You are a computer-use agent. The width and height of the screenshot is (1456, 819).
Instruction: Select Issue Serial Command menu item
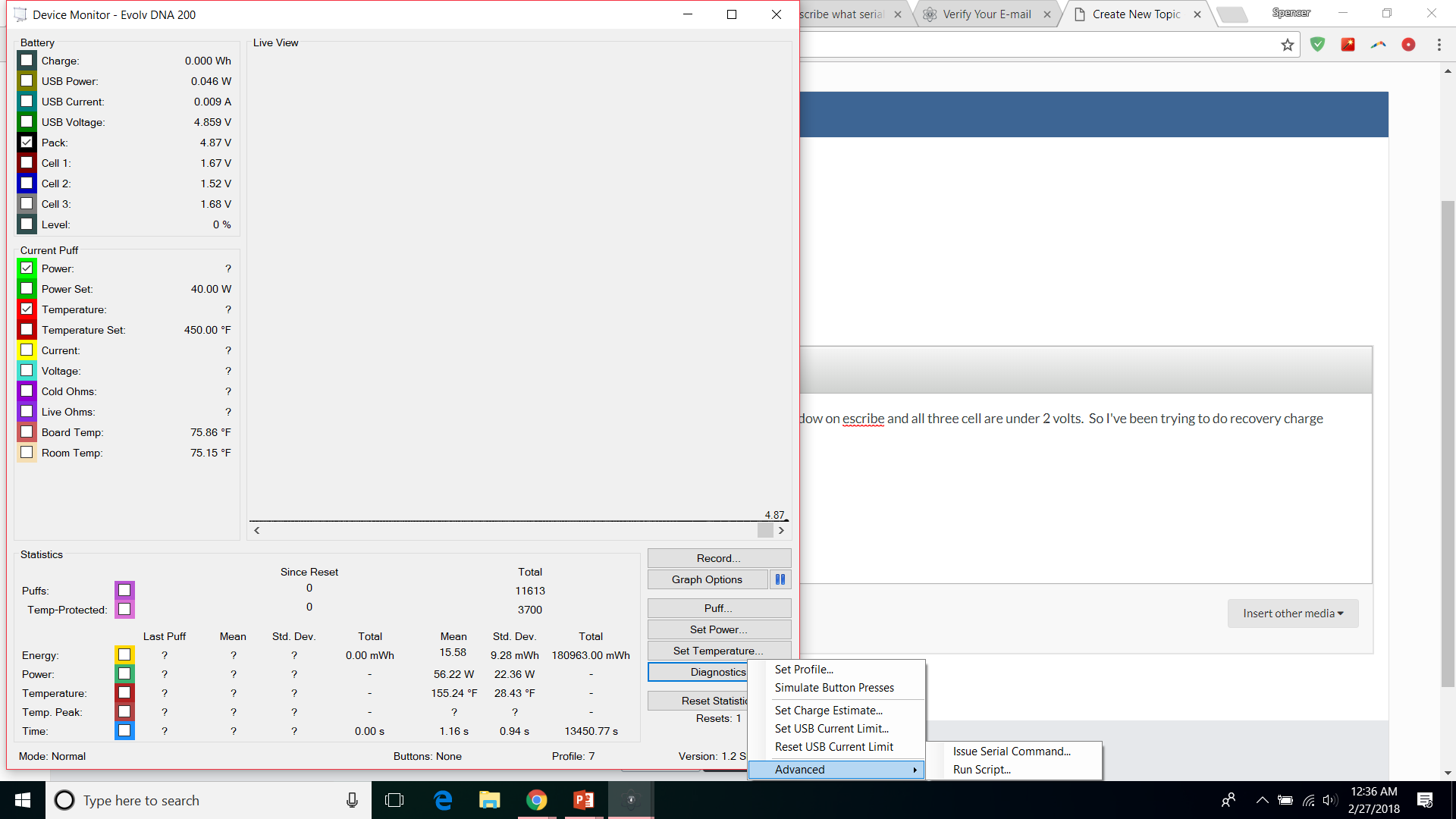pyautogui.click(x=1012, y=752)
